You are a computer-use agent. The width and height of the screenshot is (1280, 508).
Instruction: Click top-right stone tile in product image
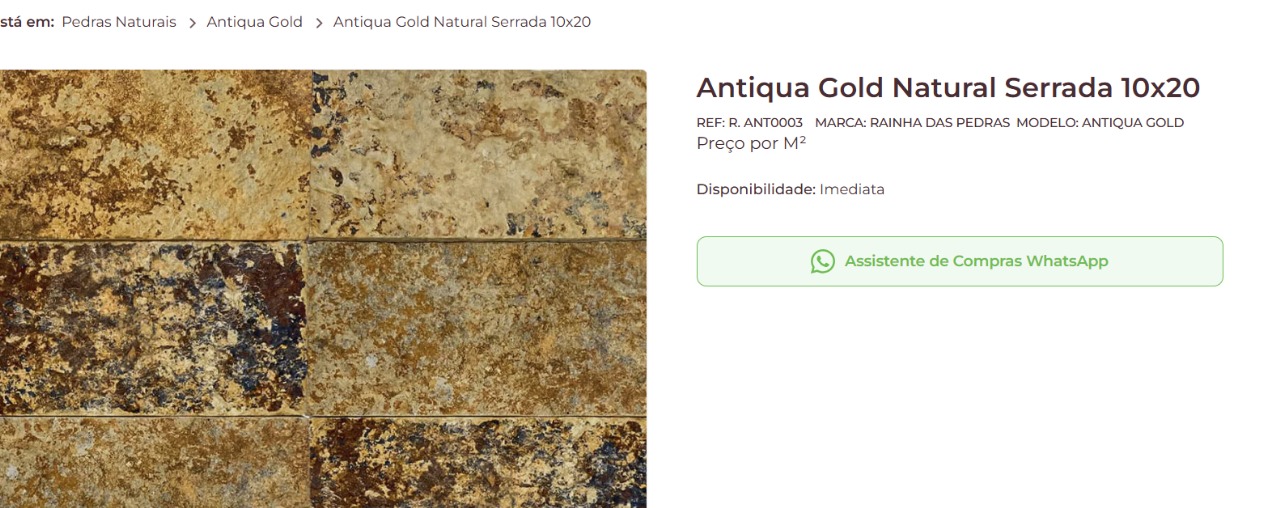[479, 154]
